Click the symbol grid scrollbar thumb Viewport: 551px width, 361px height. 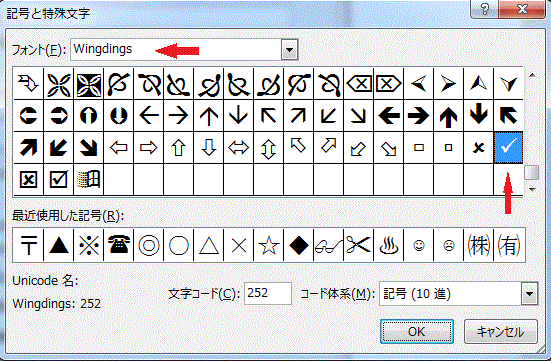click(x=532, y=172)
